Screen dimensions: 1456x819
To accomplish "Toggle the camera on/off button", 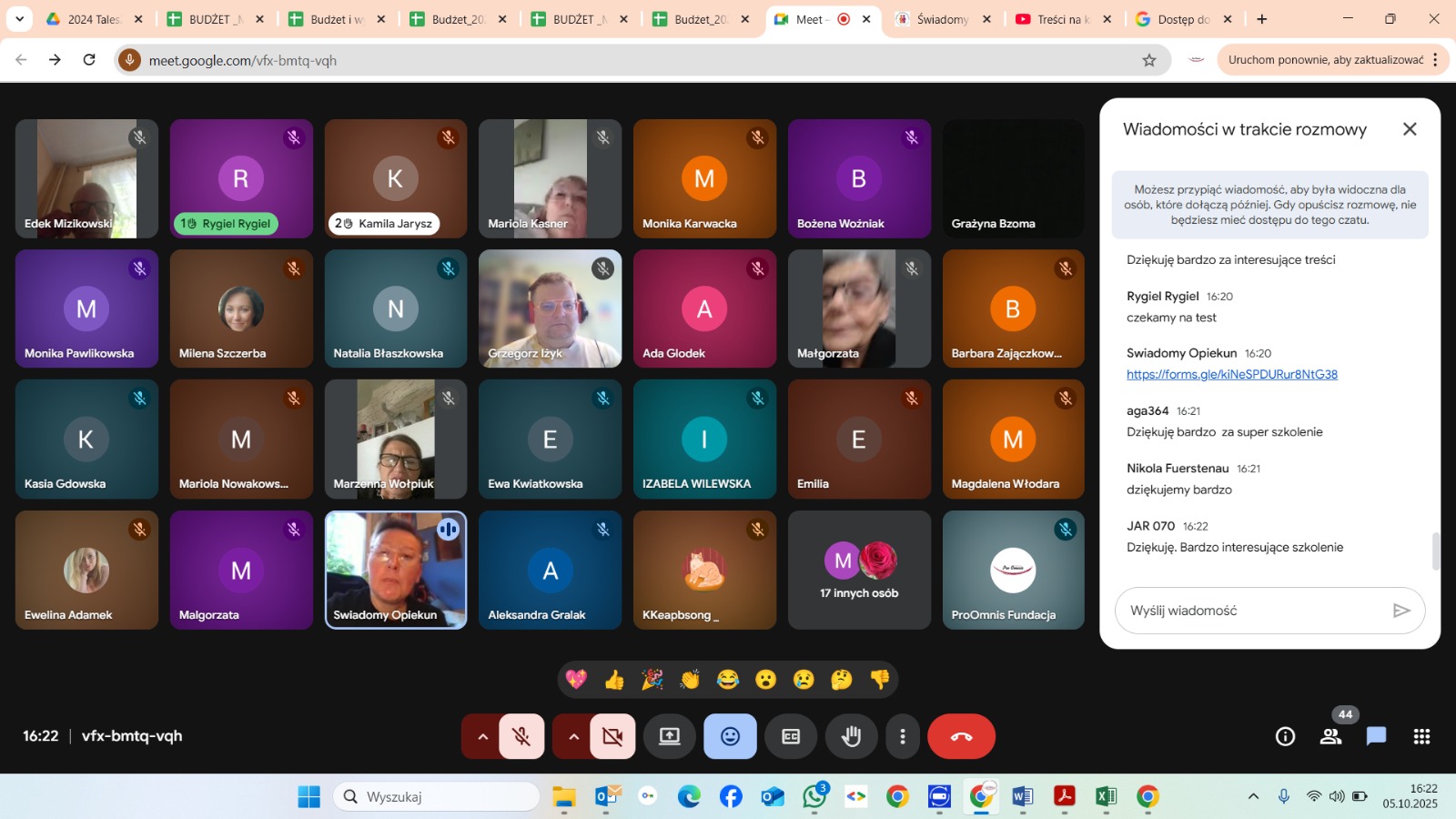I will click(613, 736).
